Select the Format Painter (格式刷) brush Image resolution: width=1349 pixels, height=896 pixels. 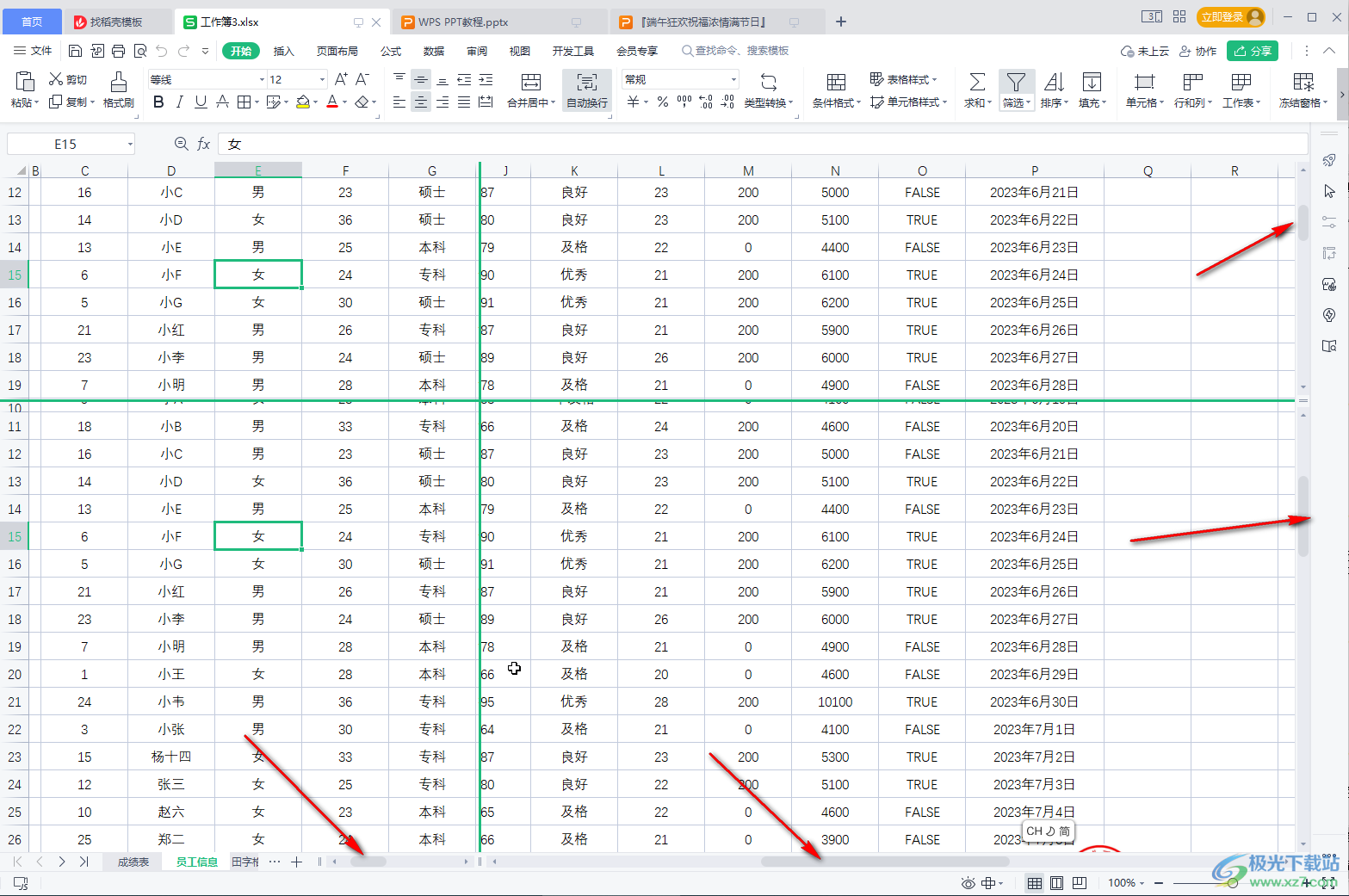tap(119, 90)
